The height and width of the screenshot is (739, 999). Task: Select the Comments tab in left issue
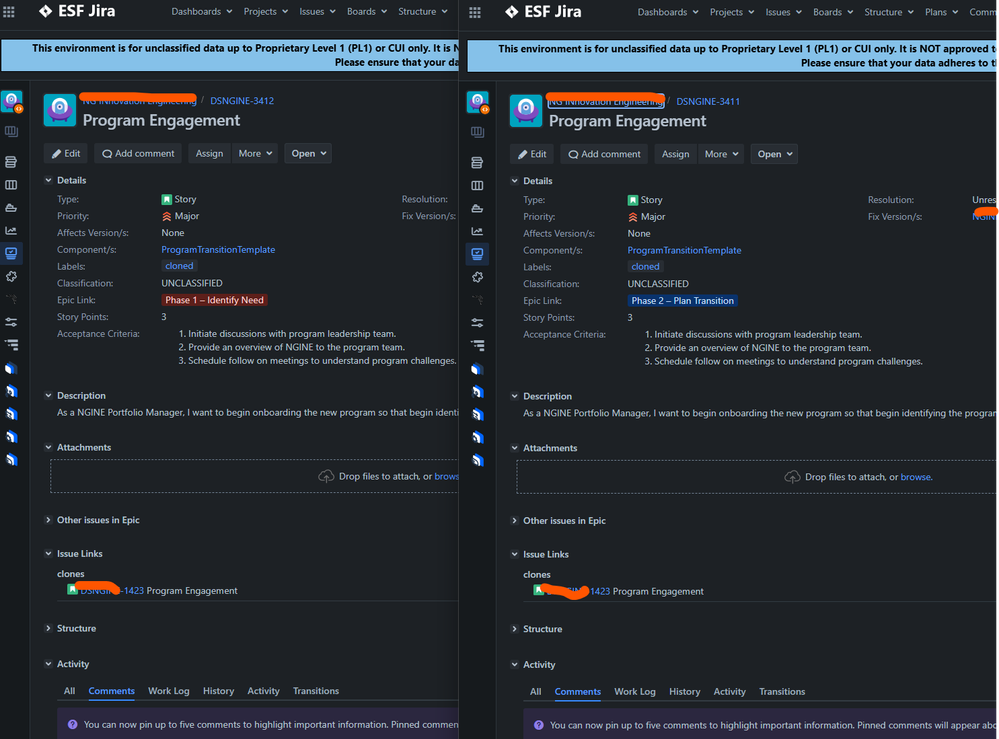(111, 691)
